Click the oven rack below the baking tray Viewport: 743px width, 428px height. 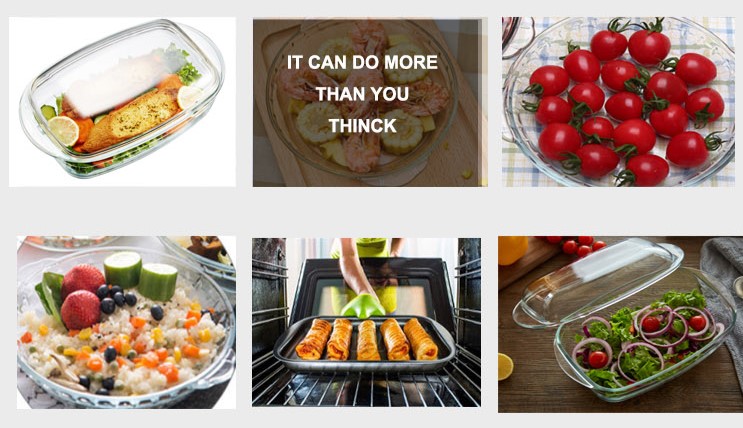pos(366,388)
